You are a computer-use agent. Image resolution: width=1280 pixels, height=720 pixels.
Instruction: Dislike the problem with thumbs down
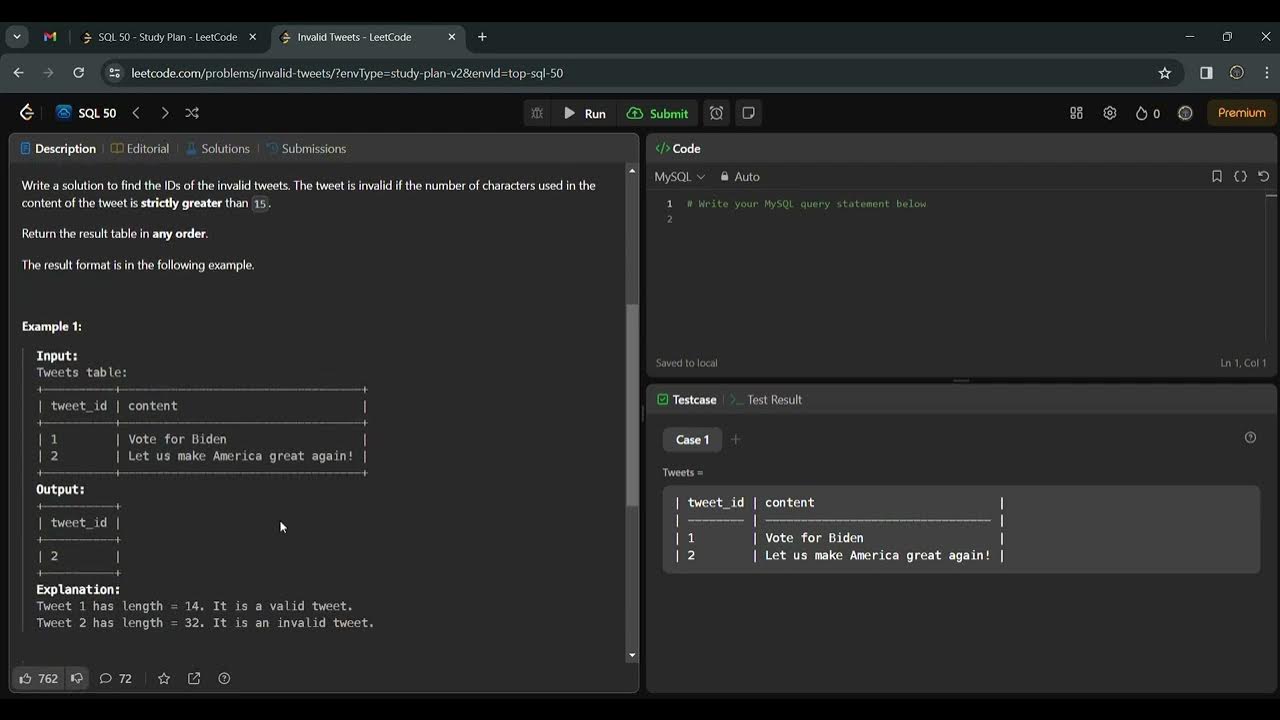click(x=77, y=678)
